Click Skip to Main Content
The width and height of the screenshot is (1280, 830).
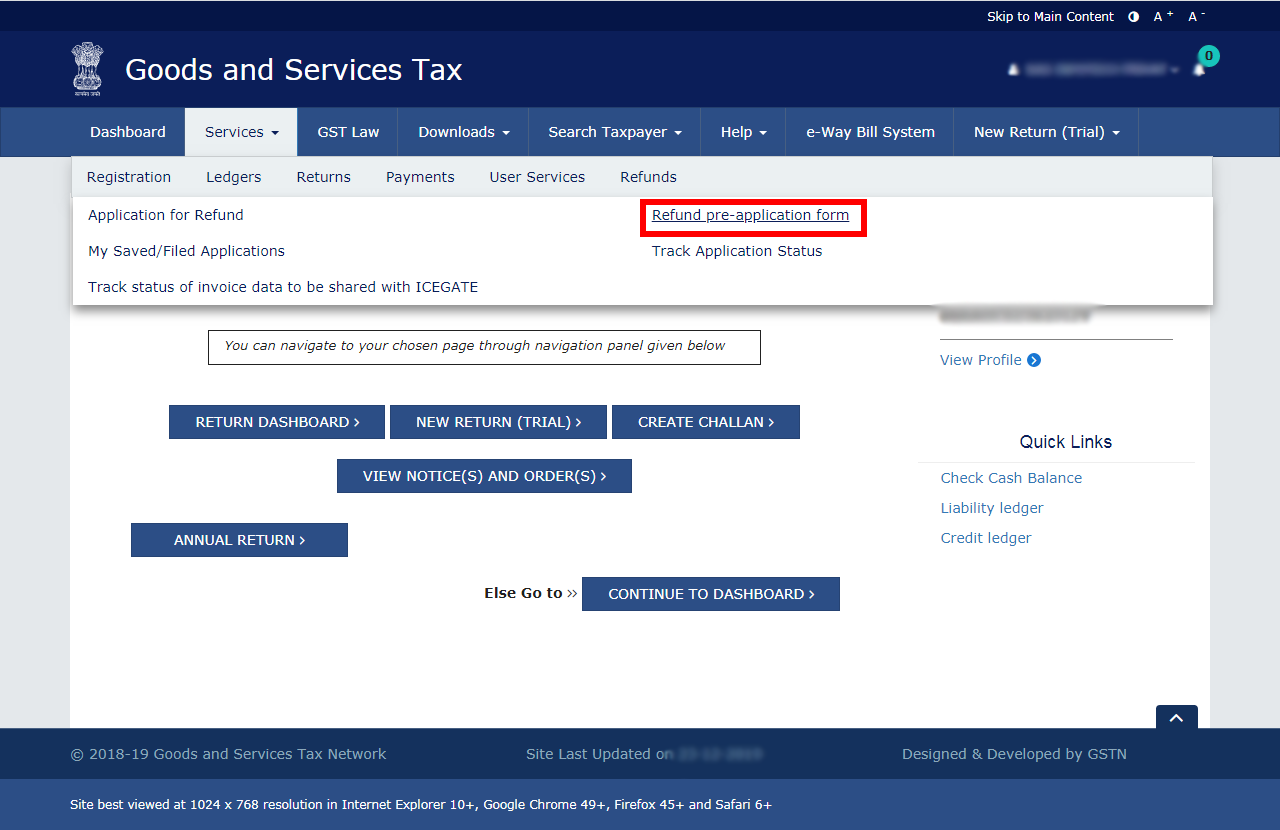[1050, 17]
